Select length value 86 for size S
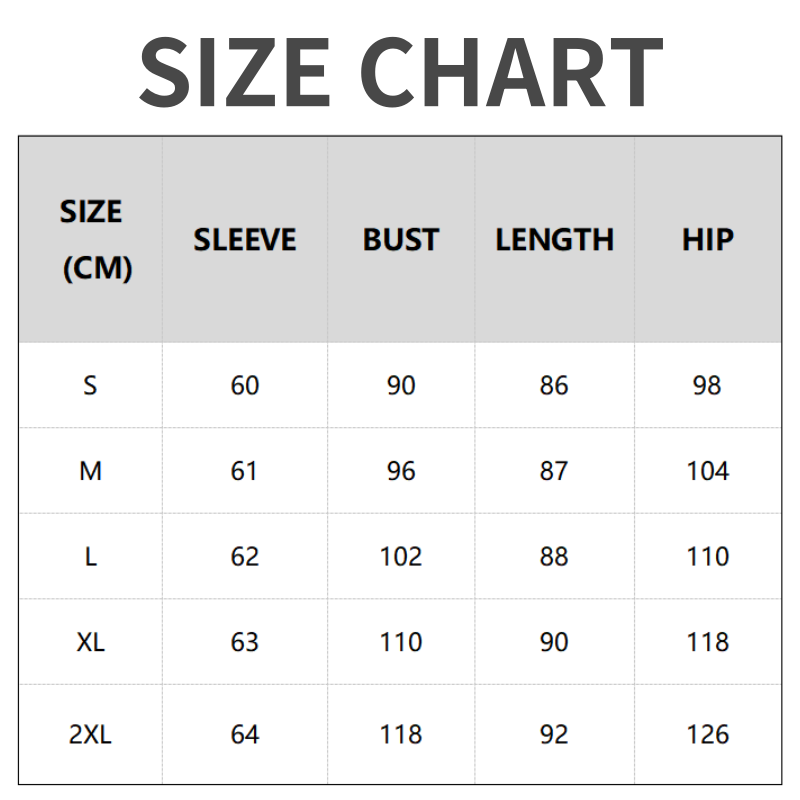This screenshot has width=800, height=800. coord(554,386)
